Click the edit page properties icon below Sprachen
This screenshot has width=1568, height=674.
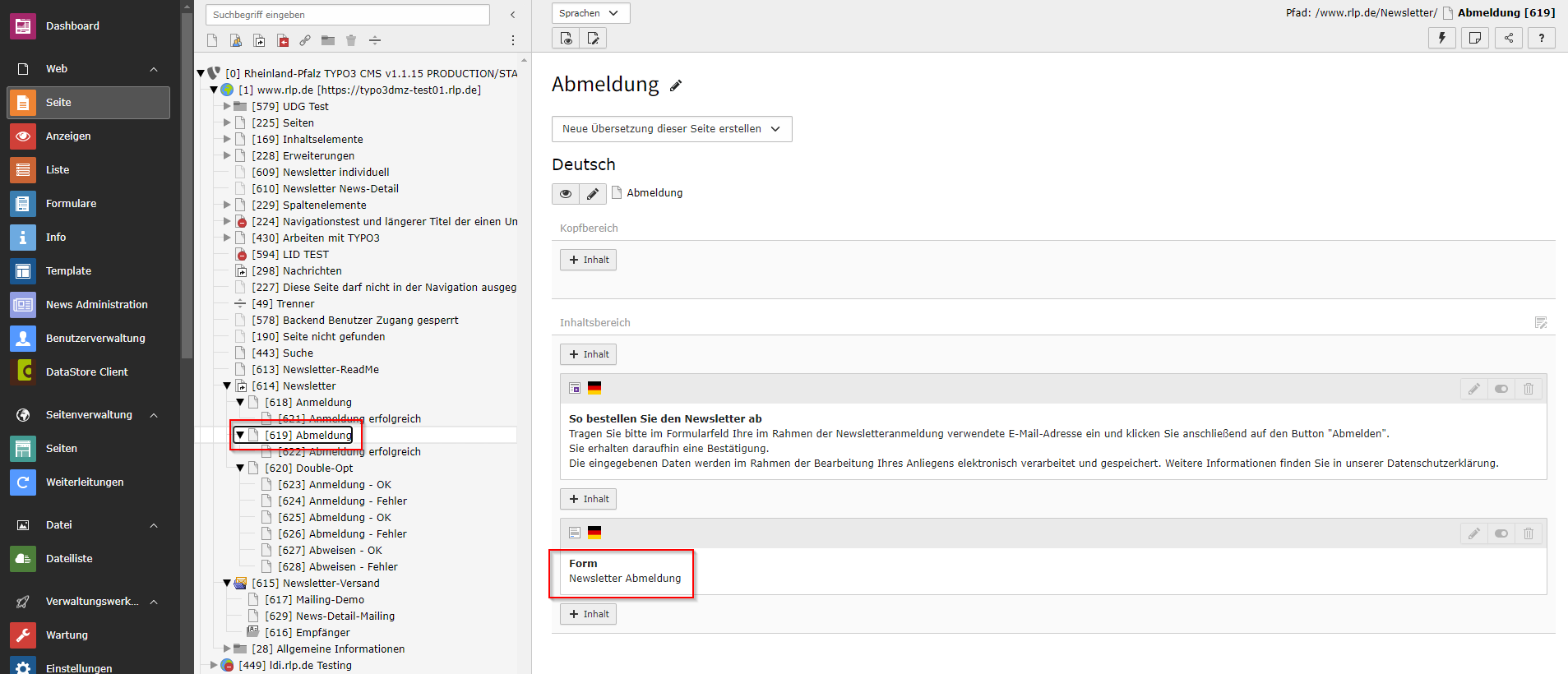594,38
